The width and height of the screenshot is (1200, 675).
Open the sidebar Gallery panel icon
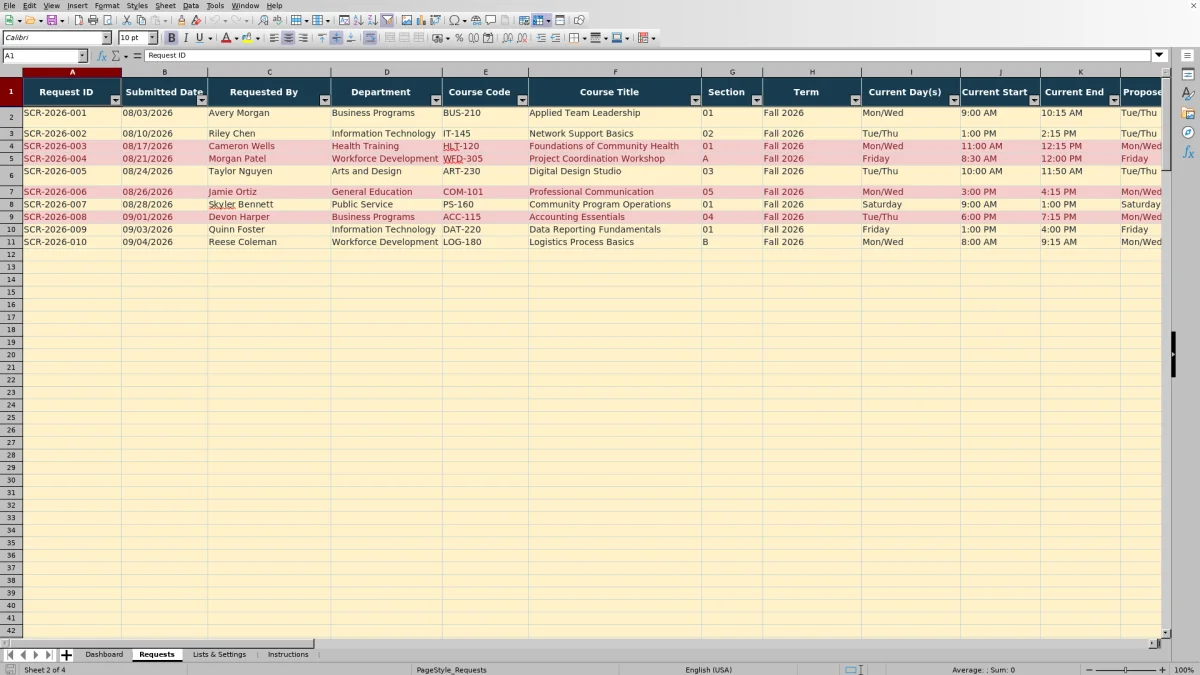point(1188,113)
